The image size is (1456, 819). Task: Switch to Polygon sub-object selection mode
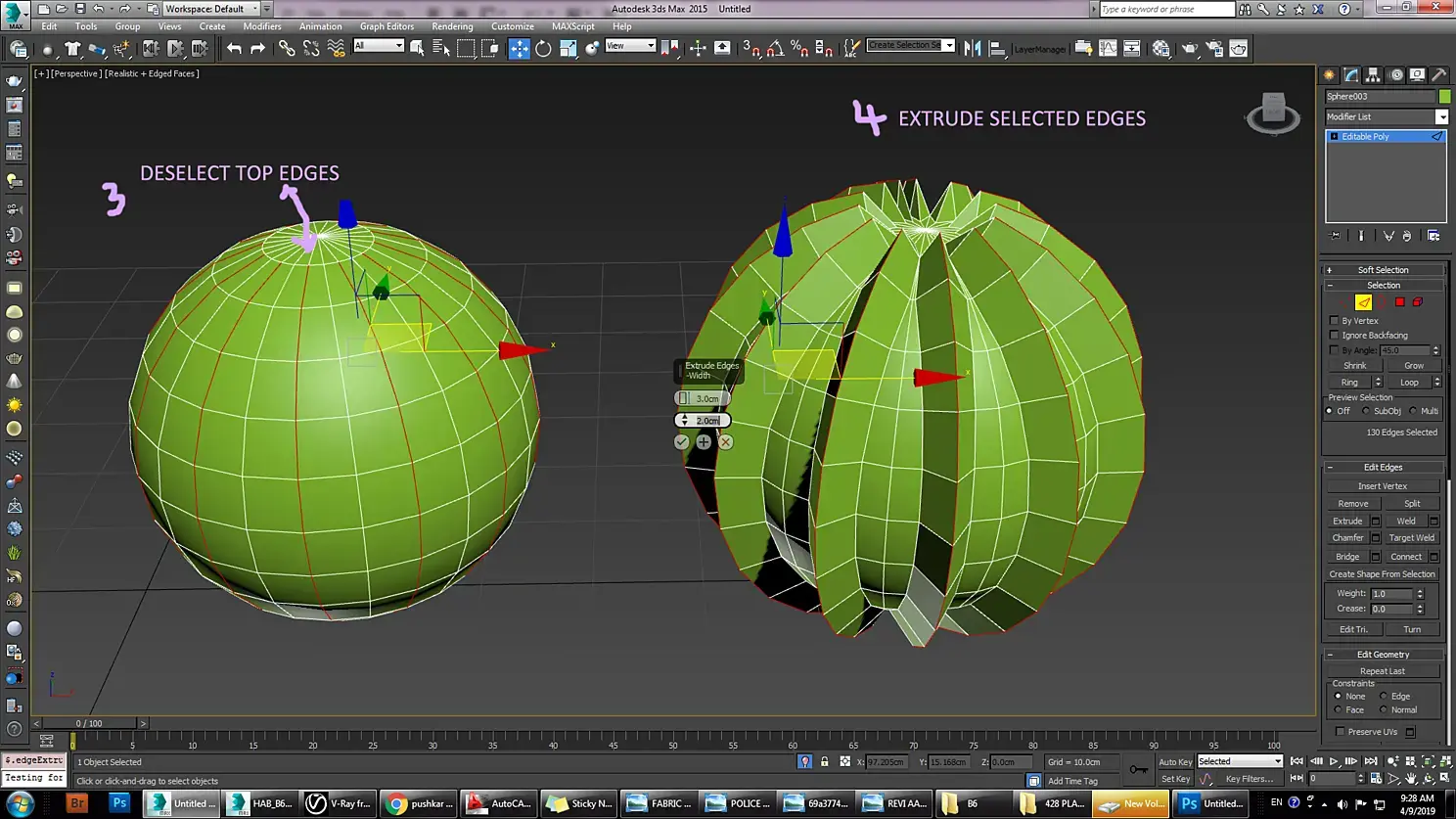coord(1399,302)
